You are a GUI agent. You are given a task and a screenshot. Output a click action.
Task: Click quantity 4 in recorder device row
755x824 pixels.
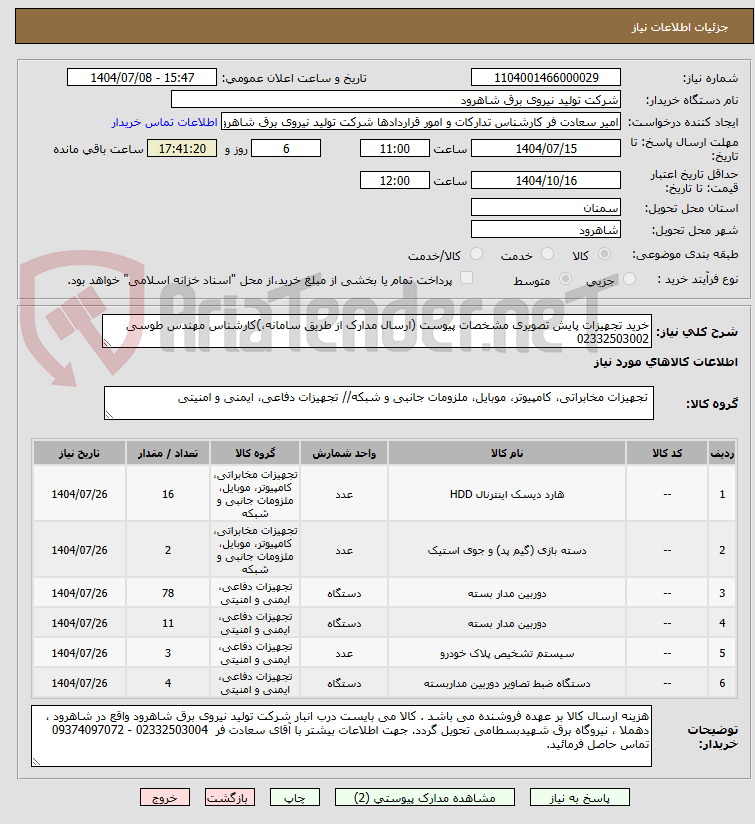[x=168, y=683]
